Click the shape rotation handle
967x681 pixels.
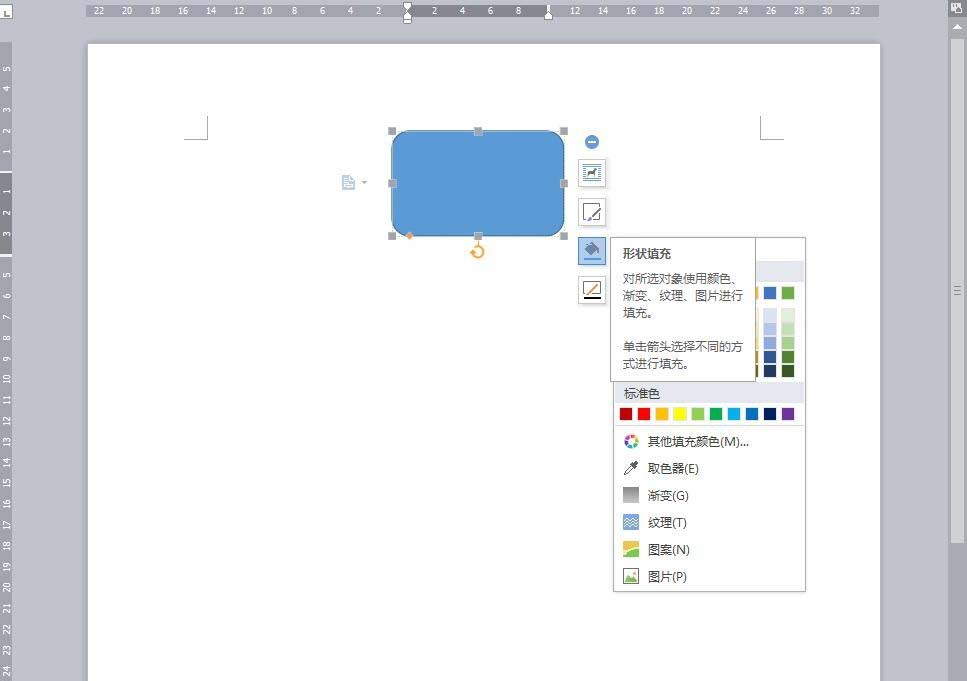[477, 251]
